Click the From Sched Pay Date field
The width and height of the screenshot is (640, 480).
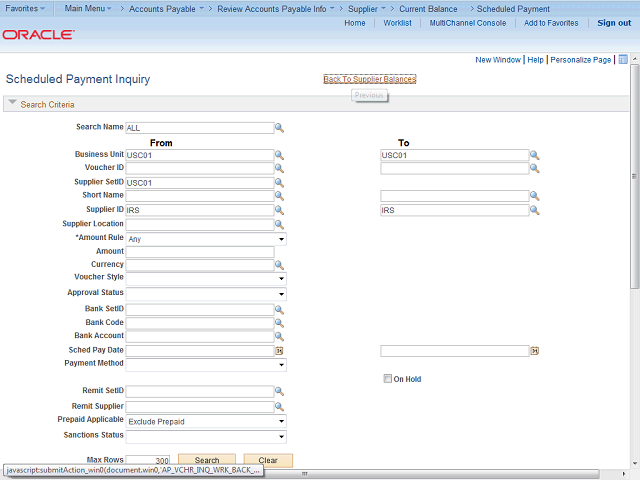(200, 351)
